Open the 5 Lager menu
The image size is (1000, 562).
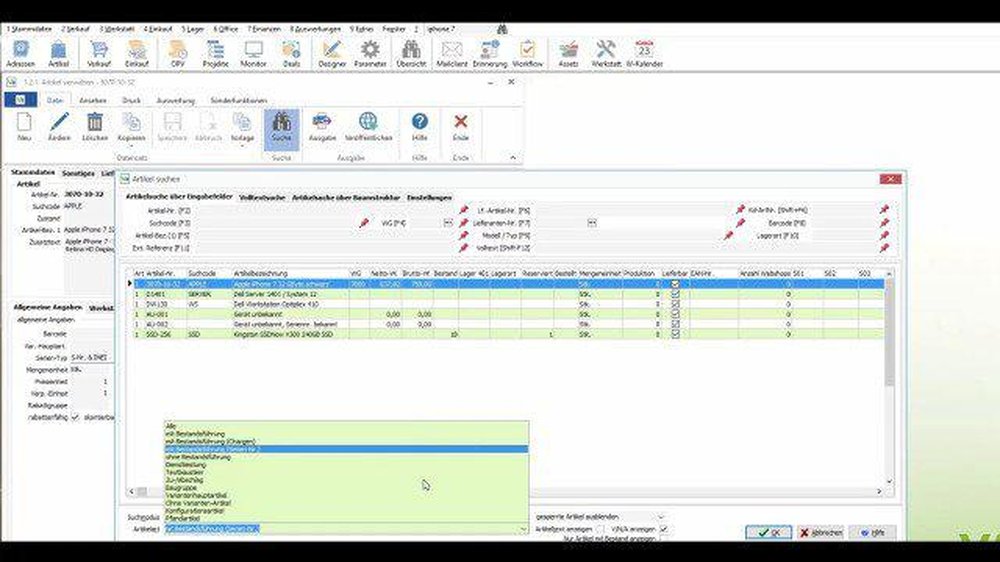point(192,29)
